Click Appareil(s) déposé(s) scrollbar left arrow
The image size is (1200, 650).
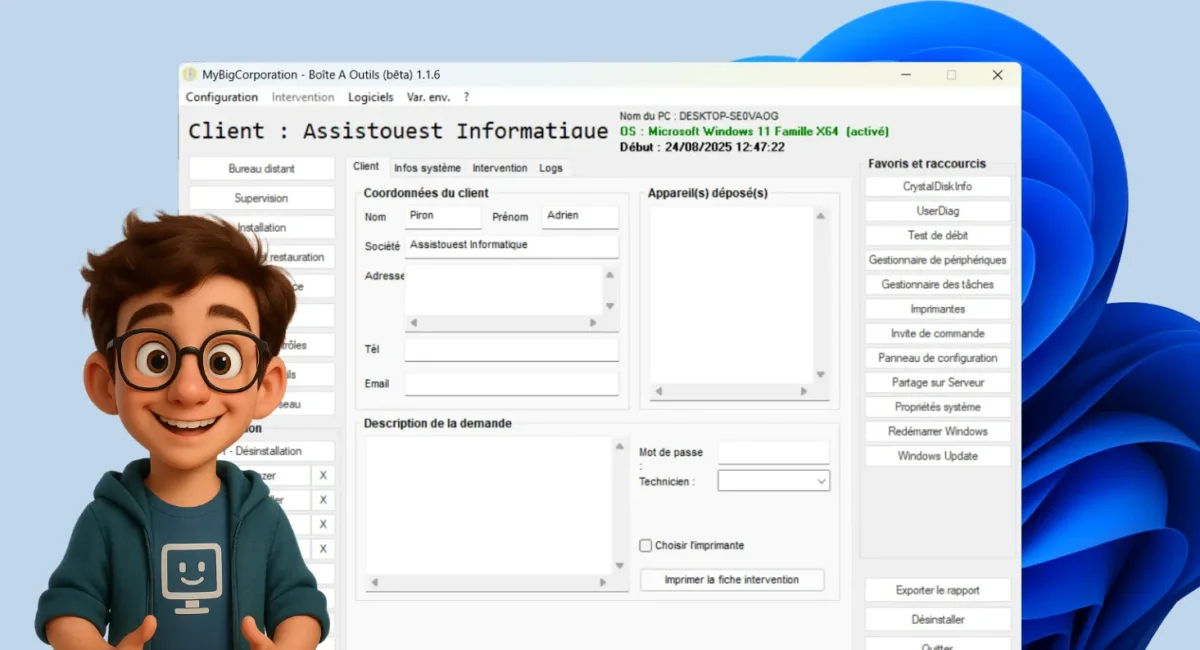[x=657, y=392]
